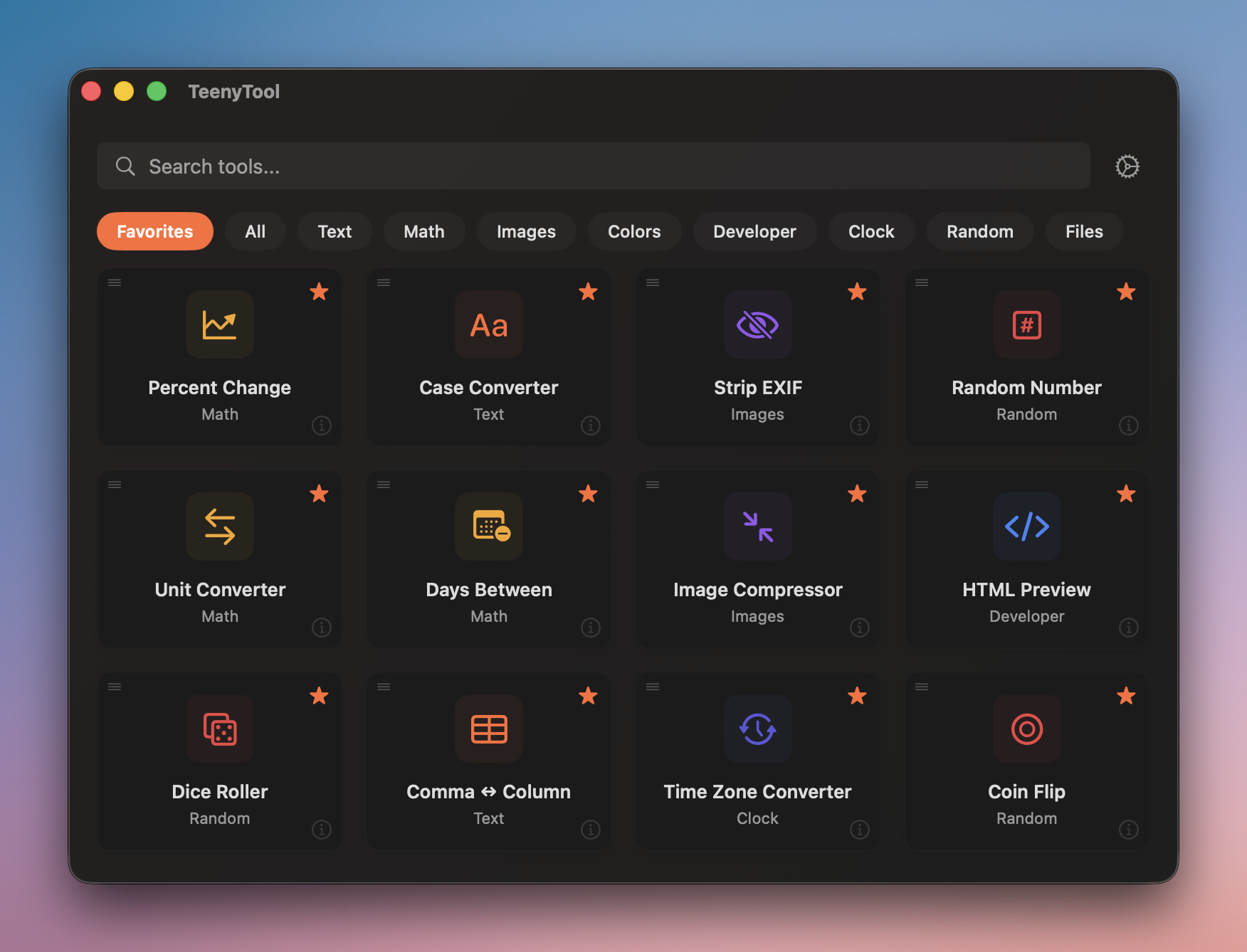Open the Dice Roller icon
The image size is (1247, 952).
pos(219,729)
